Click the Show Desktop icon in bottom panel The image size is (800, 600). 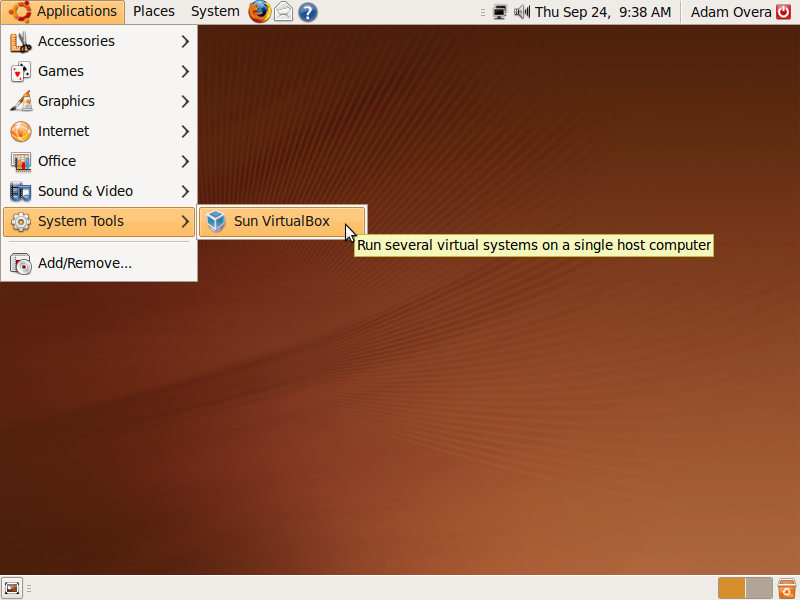click(x=12, y=588)
